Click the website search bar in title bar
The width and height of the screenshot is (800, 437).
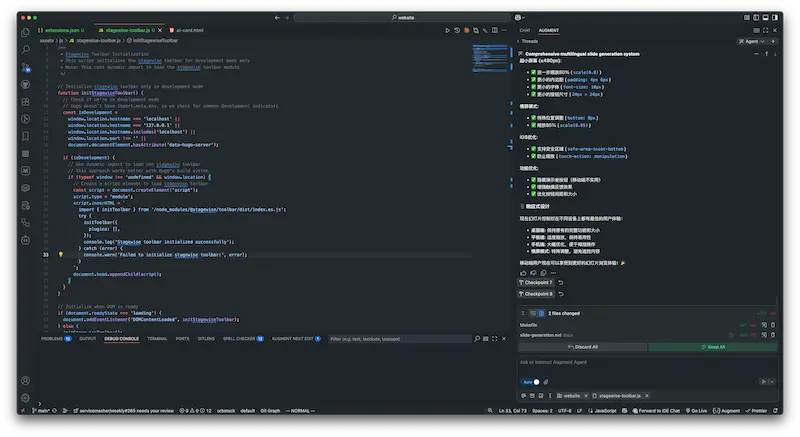pos(403,17)
